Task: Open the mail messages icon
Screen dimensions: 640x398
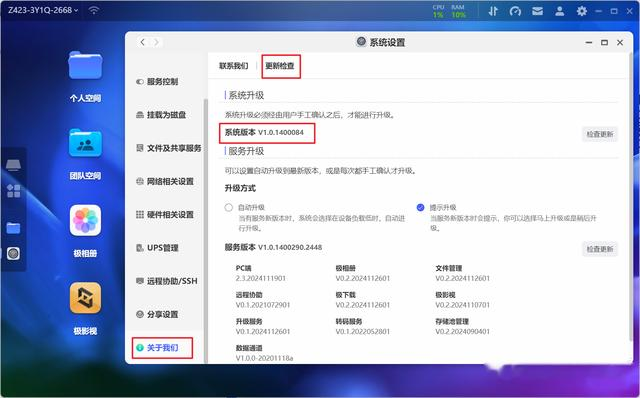Action: [x=538, y=11]
